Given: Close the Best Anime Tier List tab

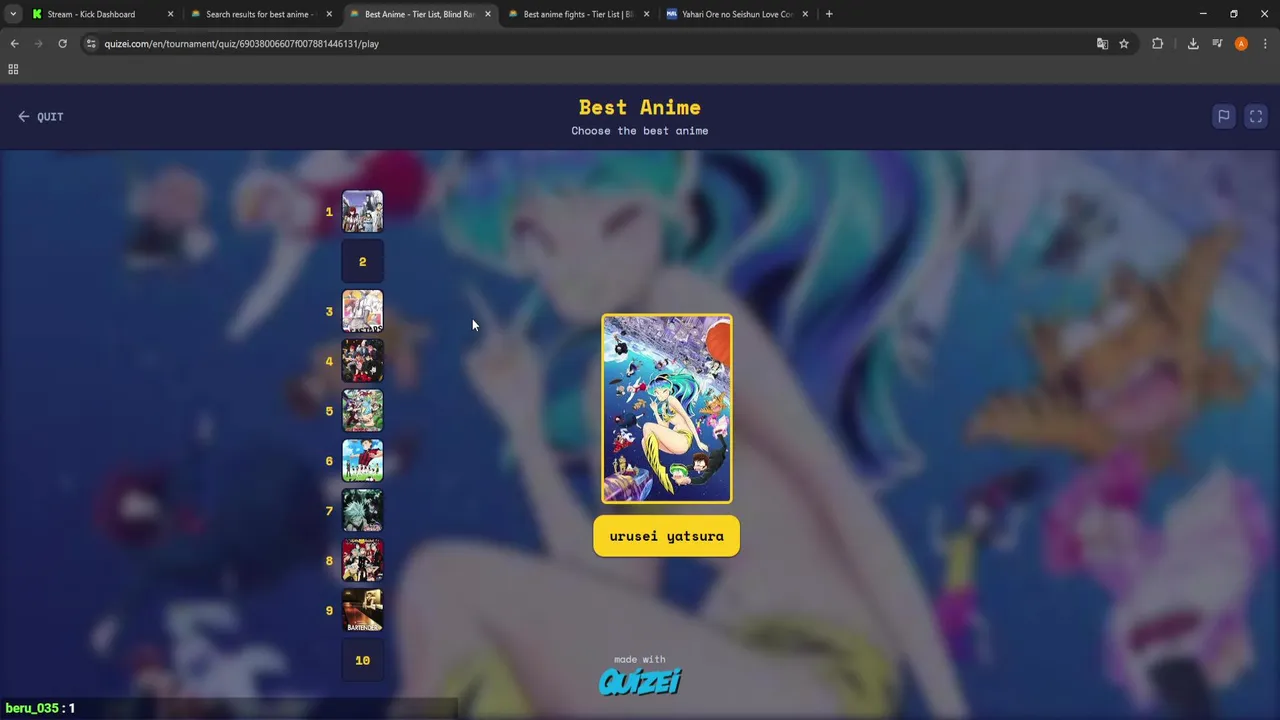Looking at the screenshot, I should 488,14.
